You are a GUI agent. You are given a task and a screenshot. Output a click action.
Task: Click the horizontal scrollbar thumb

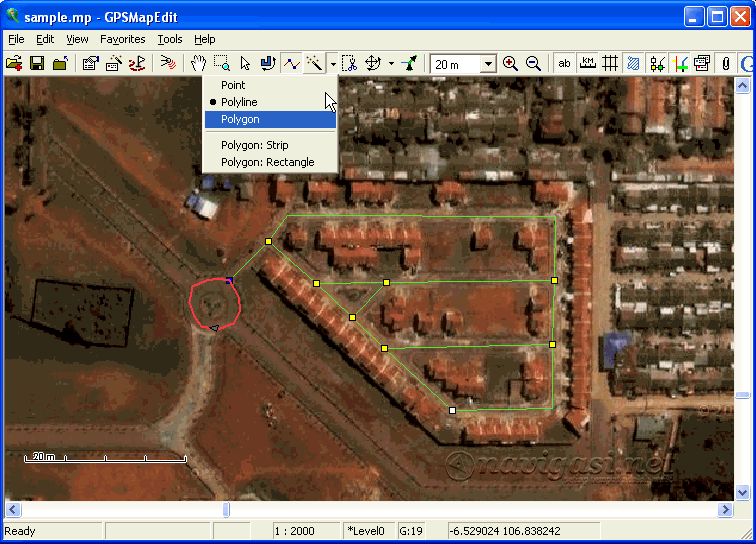pyautogui.click(x=226, y=510)
